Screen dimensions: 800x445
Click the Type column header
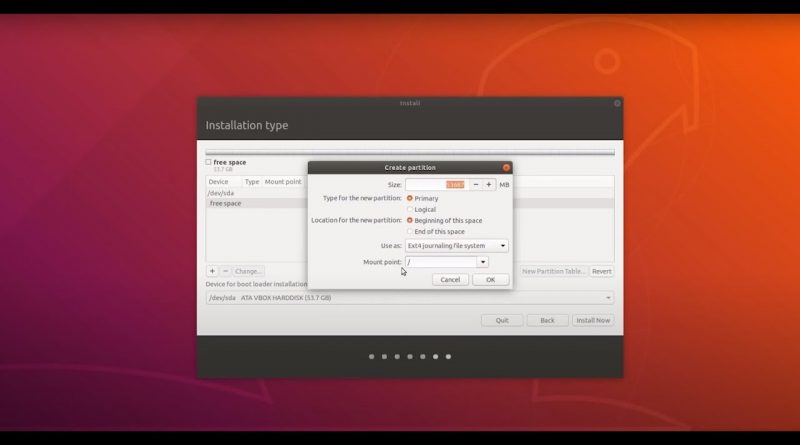click(252, 182)
